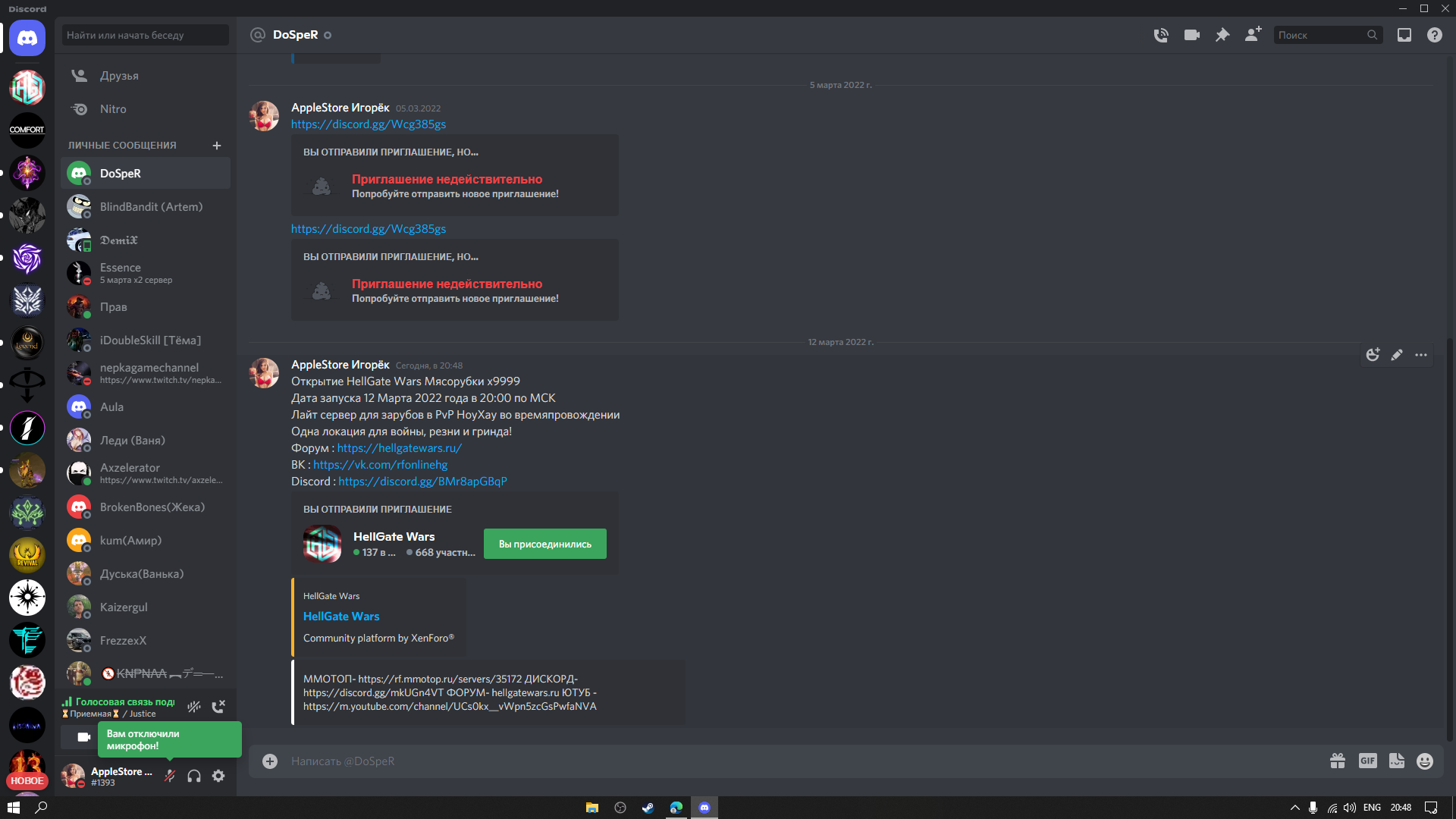The width and height of the screenshot is (1456, 819).
Task: Open File Explorer from taskbar
Action: (x=592, y=808)
